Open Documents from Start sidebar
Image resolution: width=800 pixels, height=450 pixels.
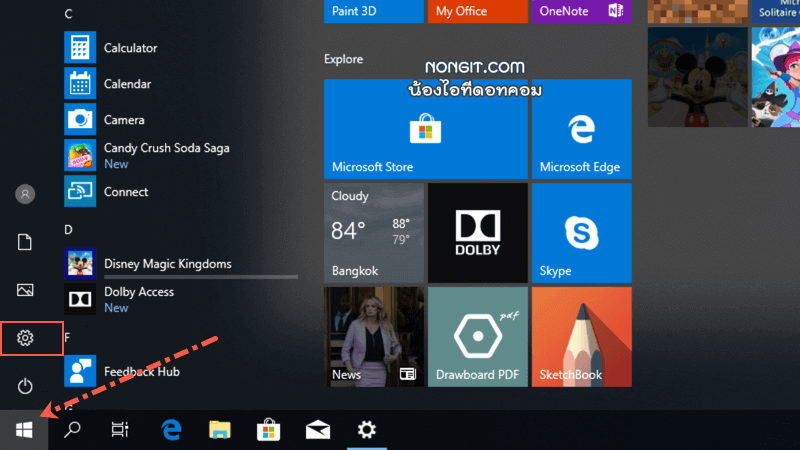(24, 242)
